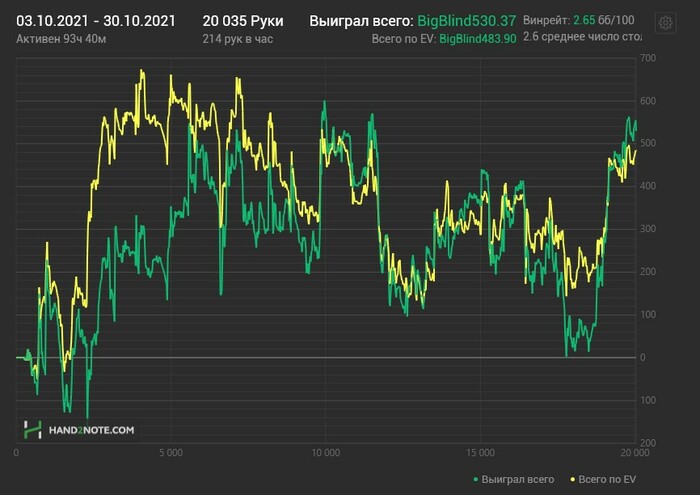Viewport: 700px width, 495px height.
Task: Select the green legend dot for winnings
Action: 476,480
